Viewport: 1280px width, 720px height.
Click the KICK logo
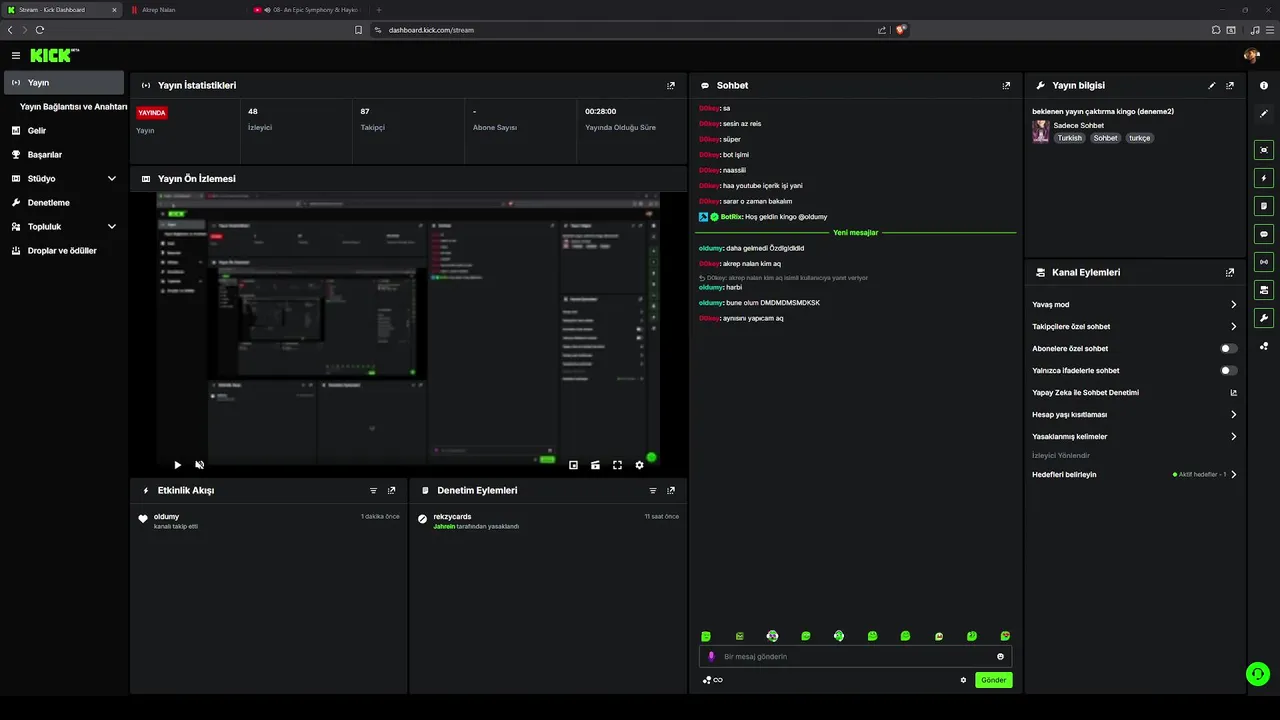[54, 56]
